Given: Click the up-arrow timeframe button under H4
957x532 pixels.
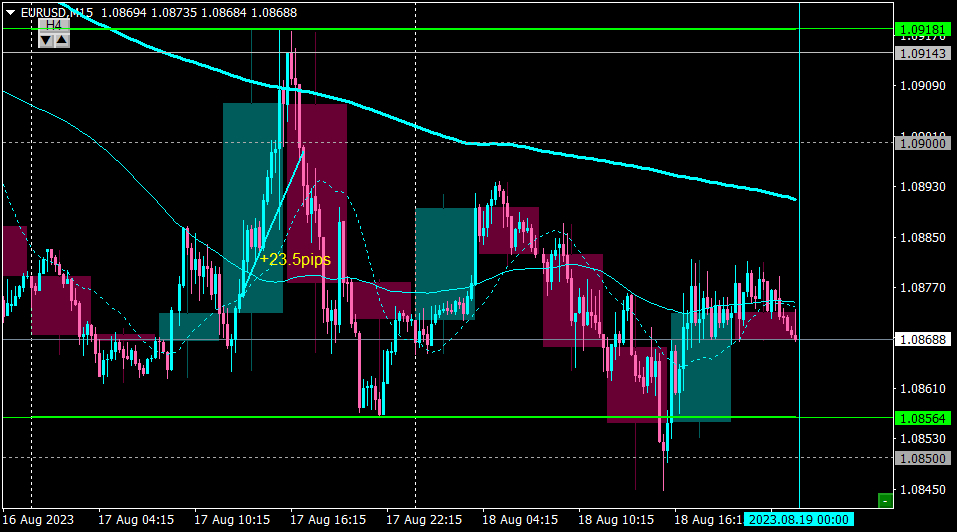Looking at the screenshot, I should pos(62,40).
